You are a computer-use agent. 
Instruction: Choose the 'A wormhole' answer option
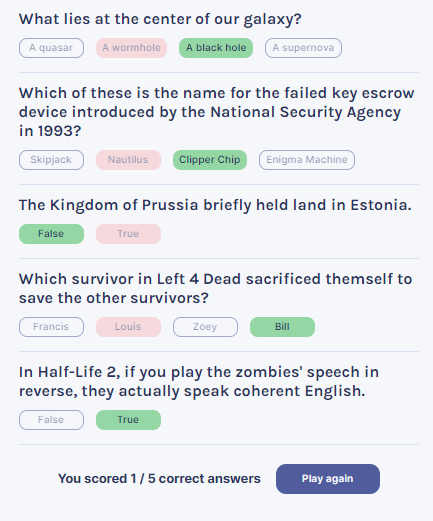coord(131,48)
